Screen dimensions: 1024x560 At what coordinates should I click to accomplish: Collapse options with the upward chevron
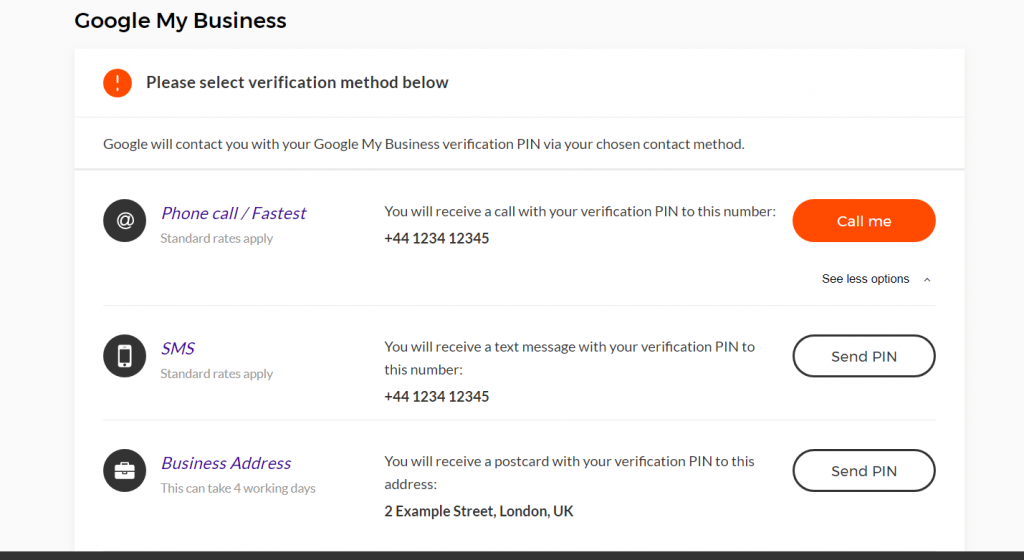[927, 279]
